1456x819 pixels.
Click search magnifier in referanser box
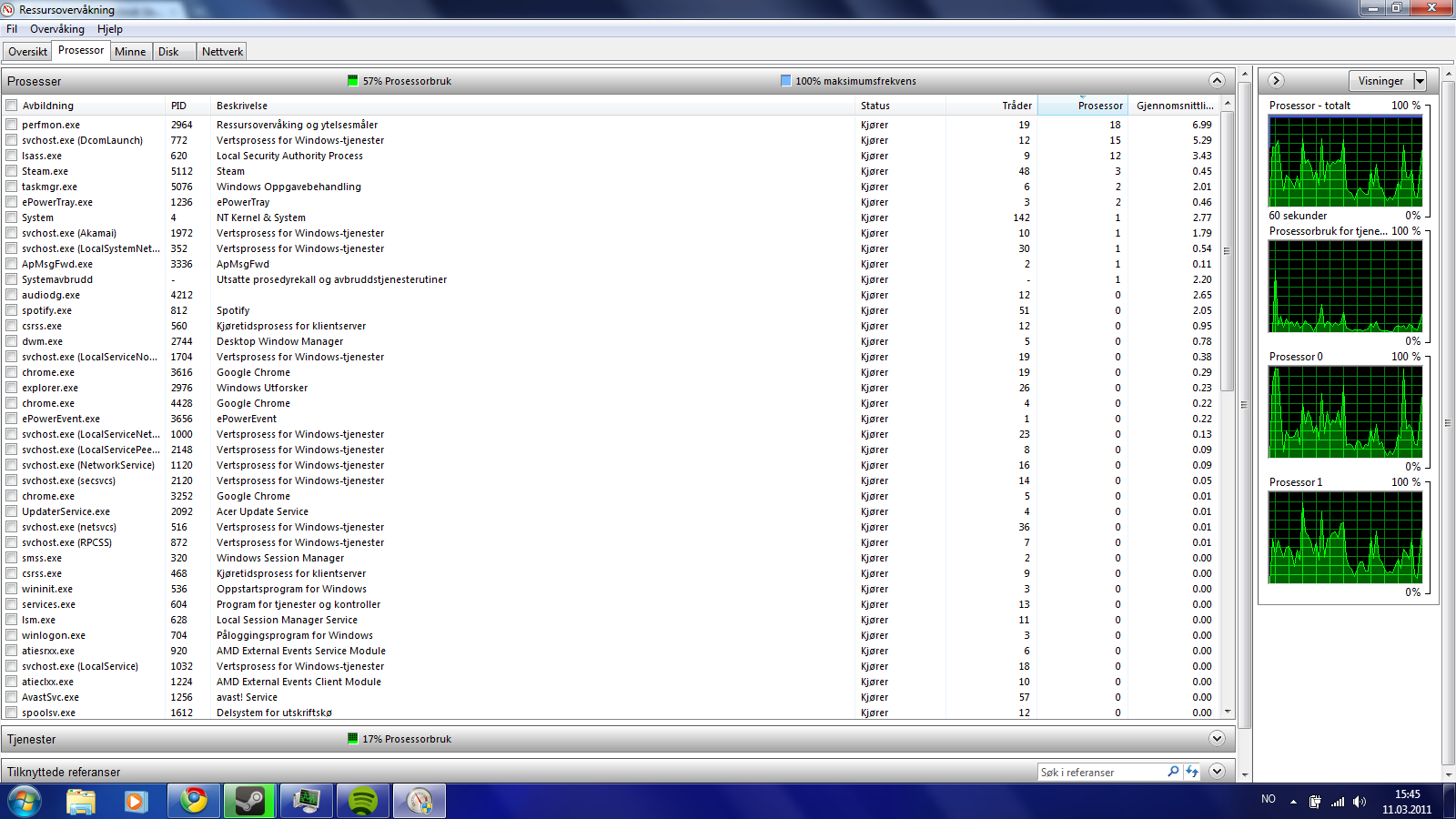(1173, 772)
